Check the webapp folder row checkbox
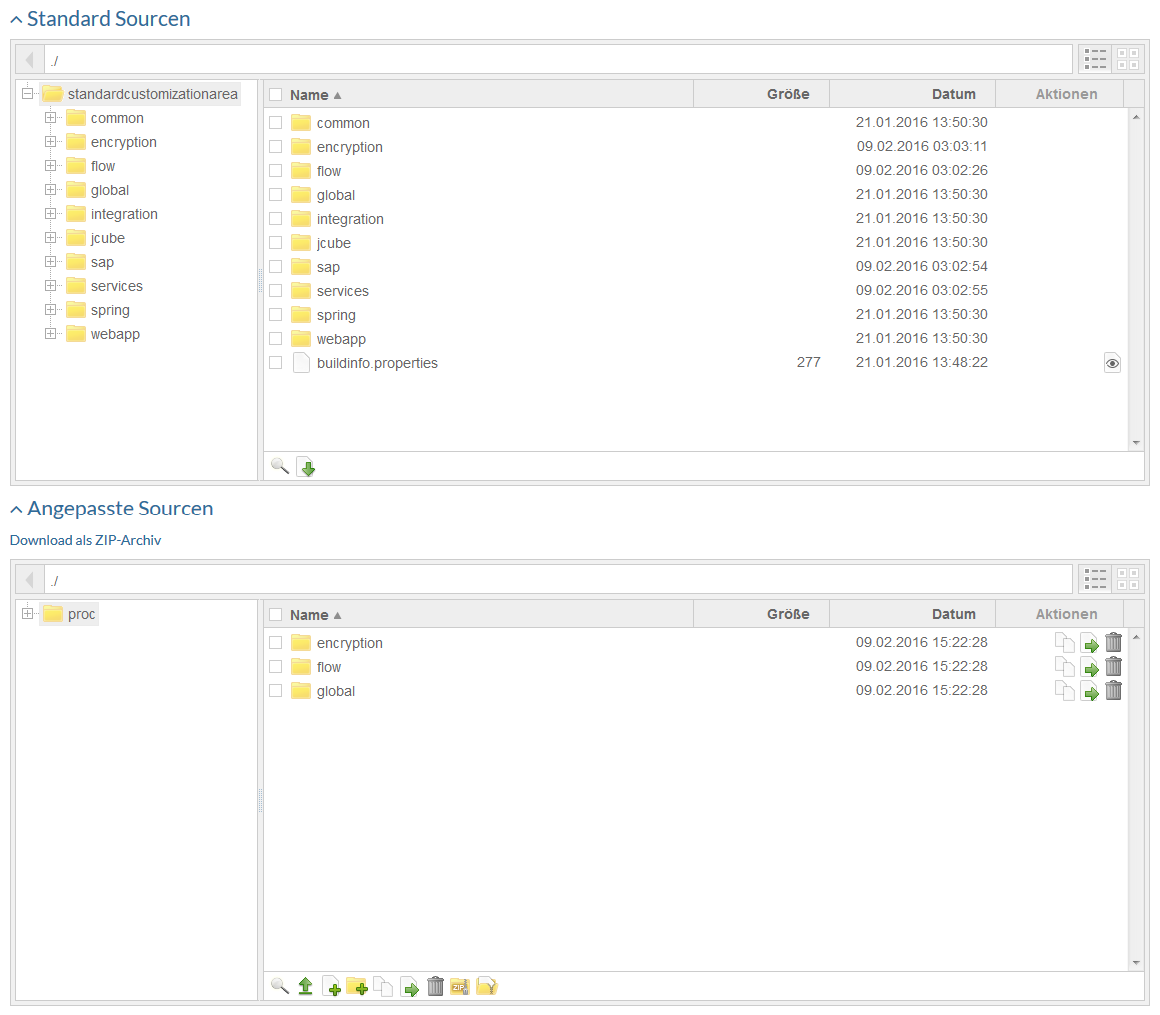 [276, 339]
